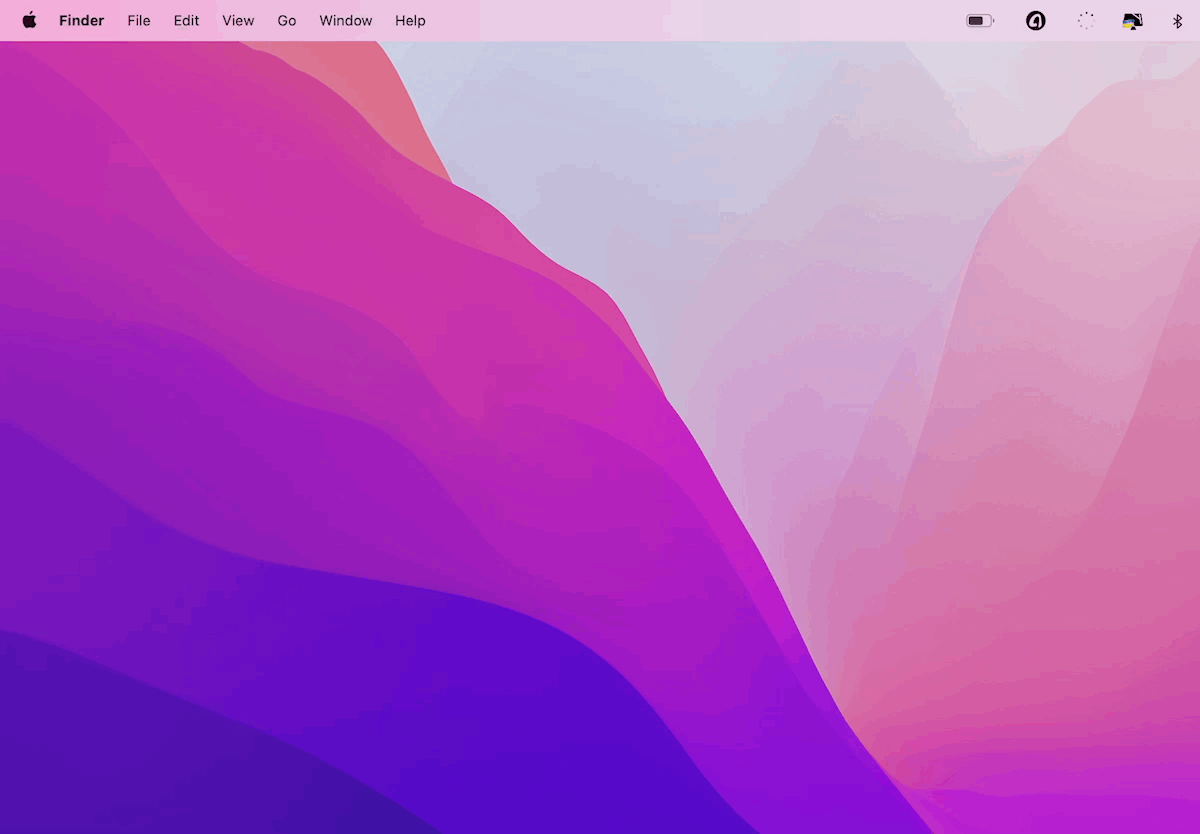This screenshot has height=834, width=1200.
Task: Open the Window menu
Action: (346, 20)
